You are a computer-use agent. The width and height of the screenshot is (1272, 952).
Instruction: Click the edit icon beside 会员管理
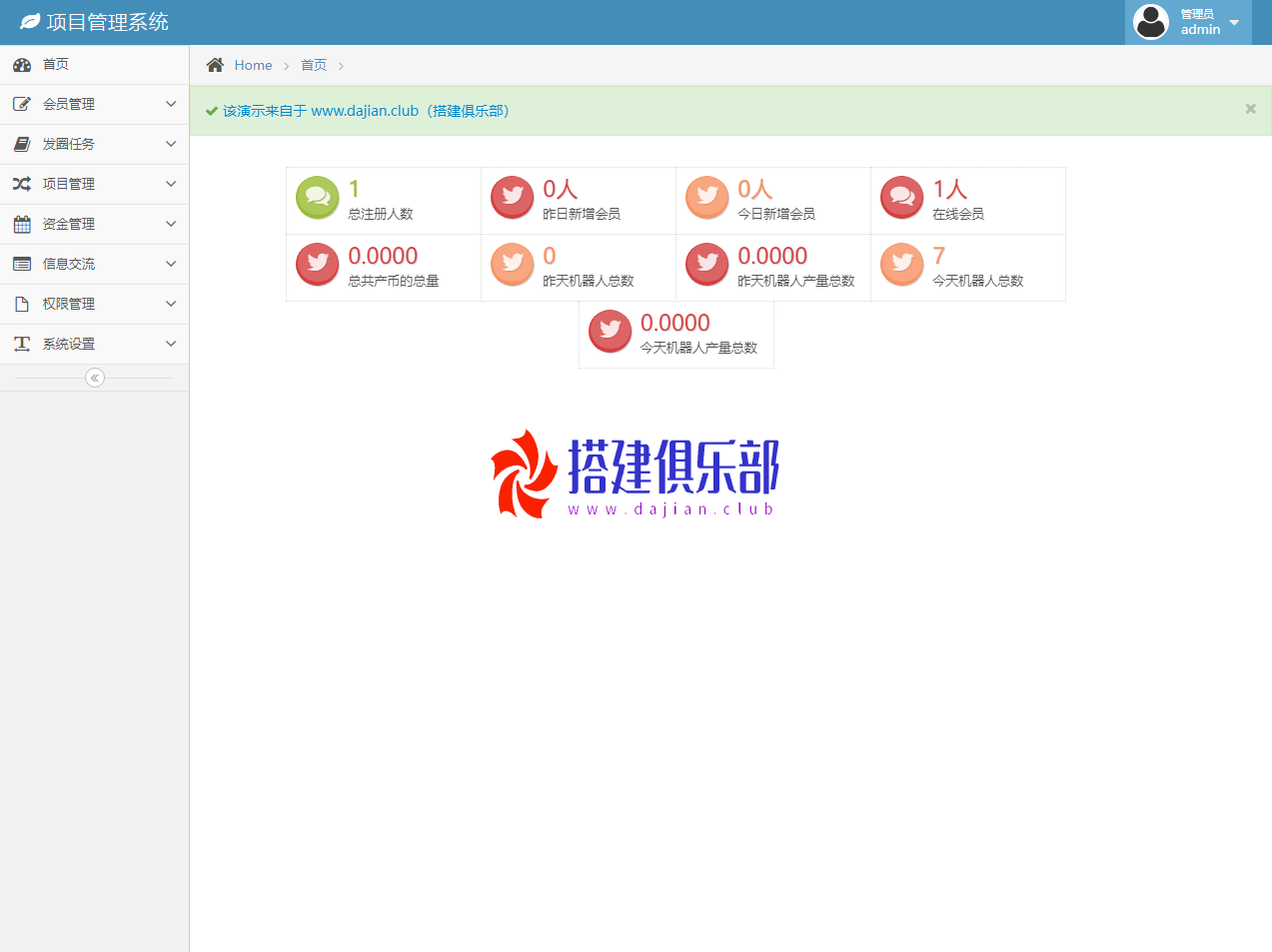click(22, 104)
